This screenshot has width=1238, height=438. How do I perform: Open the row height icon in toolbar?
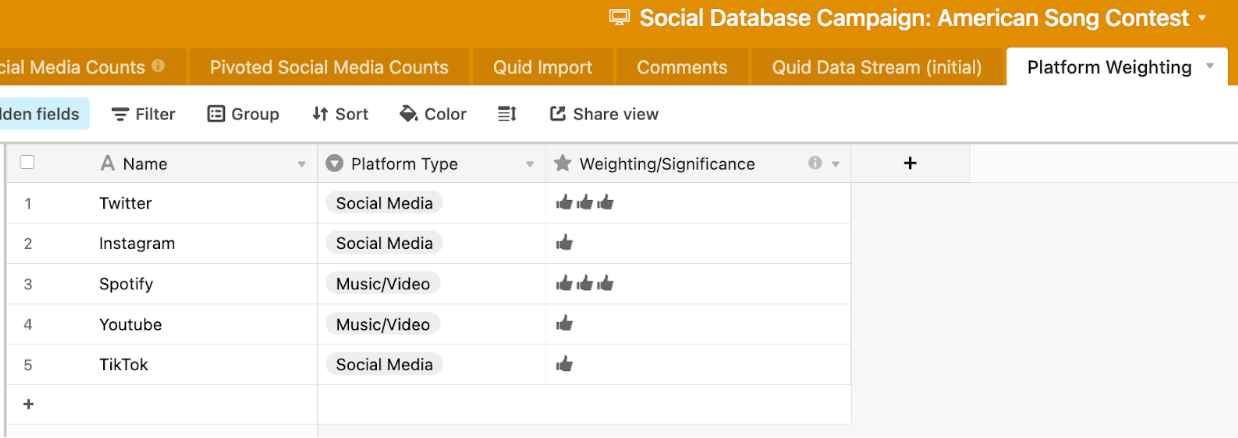pos(507,114)
